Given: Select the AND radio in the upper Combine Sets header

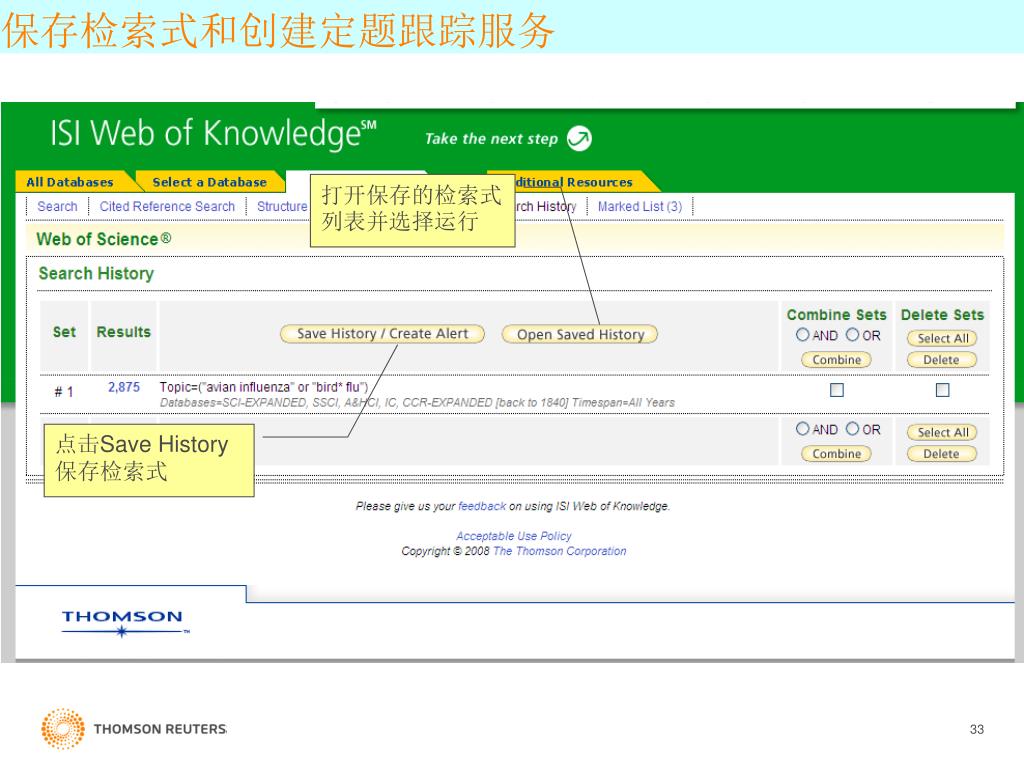Looking at the screenshot, I should coord(803,335).
